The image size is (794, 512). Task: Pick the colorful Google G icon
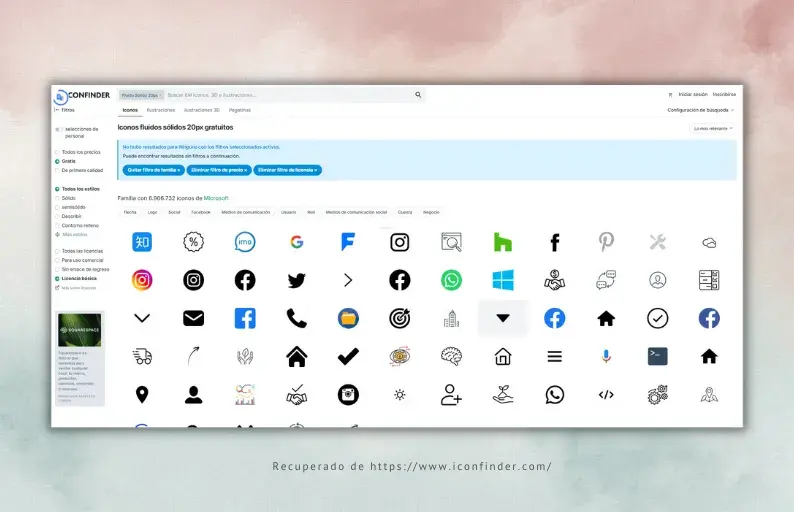[x=297, y=242]
